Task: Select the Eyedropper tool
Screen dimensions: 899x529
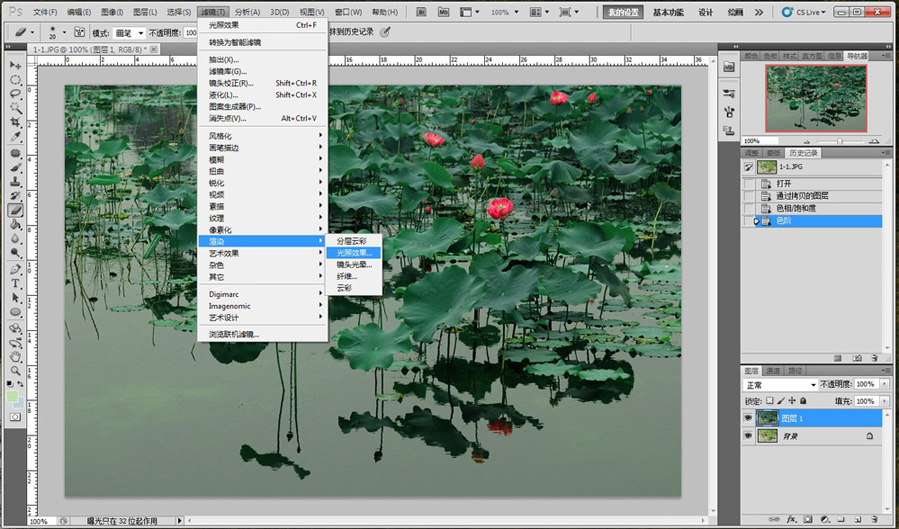Action: (x=15, y=136)
